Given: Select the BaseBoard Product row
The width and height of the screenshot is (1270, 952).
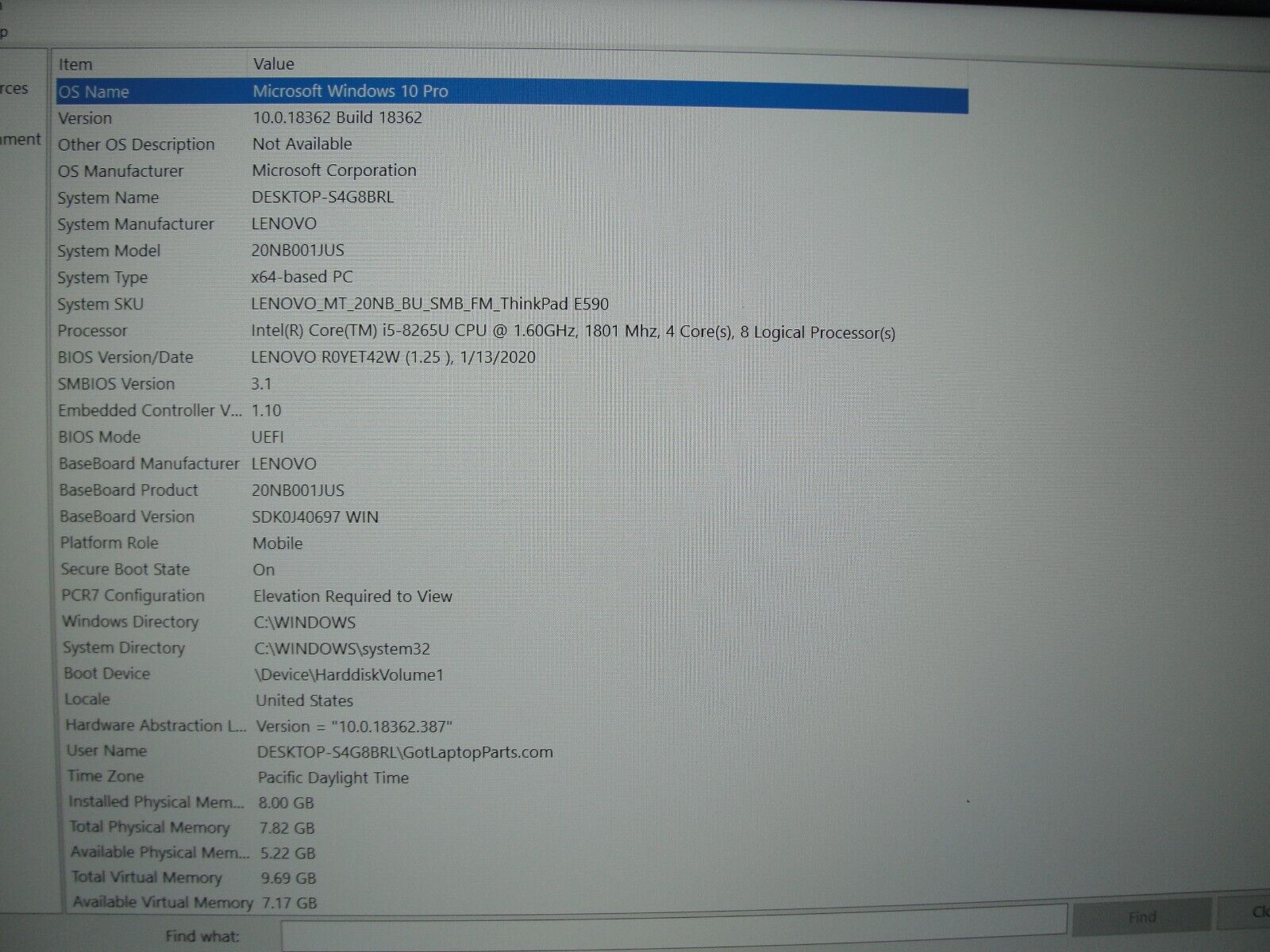Looking at the screenshot, I should point(512,490).
